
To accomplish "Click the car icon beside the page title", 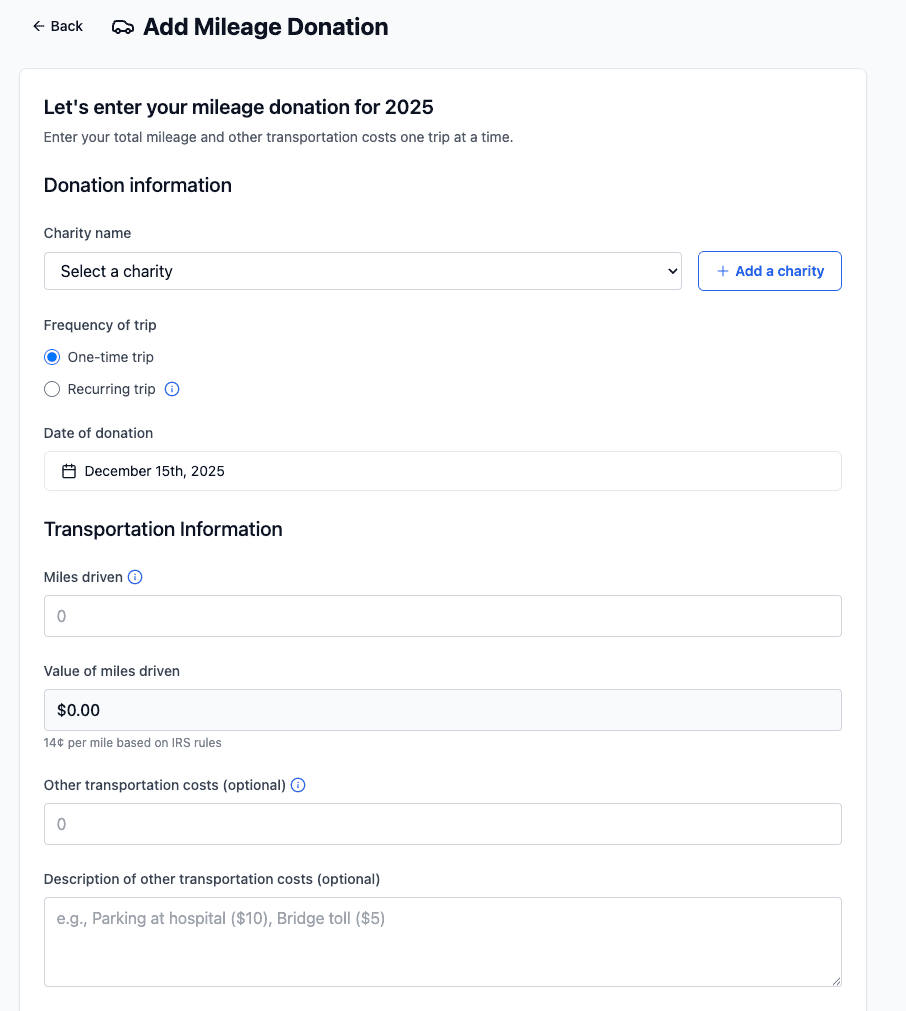I will click(x=123, y=27).
